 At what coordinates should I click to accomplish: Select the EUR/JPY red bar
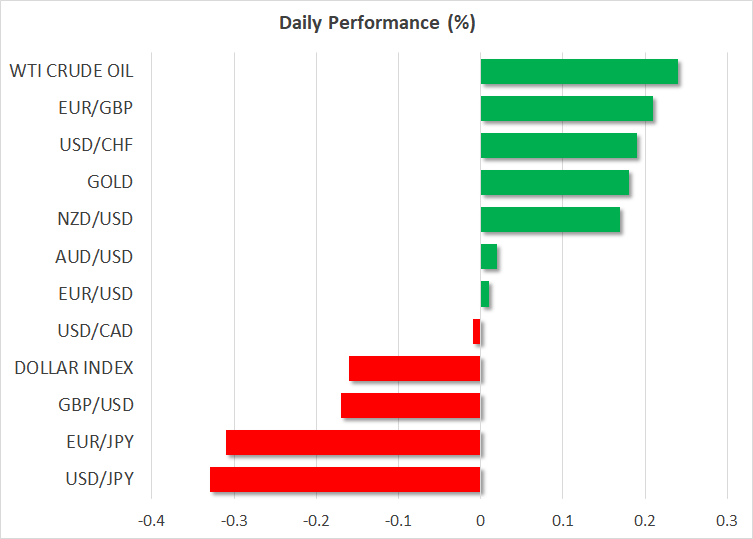point(353,442)
